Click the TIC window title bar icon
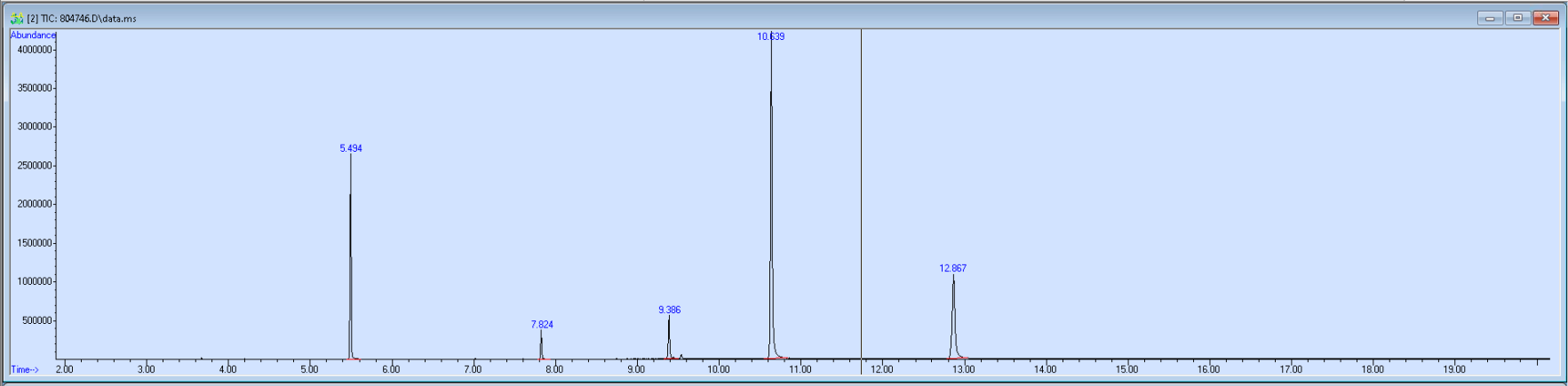1568x386 pixels. 17,18
